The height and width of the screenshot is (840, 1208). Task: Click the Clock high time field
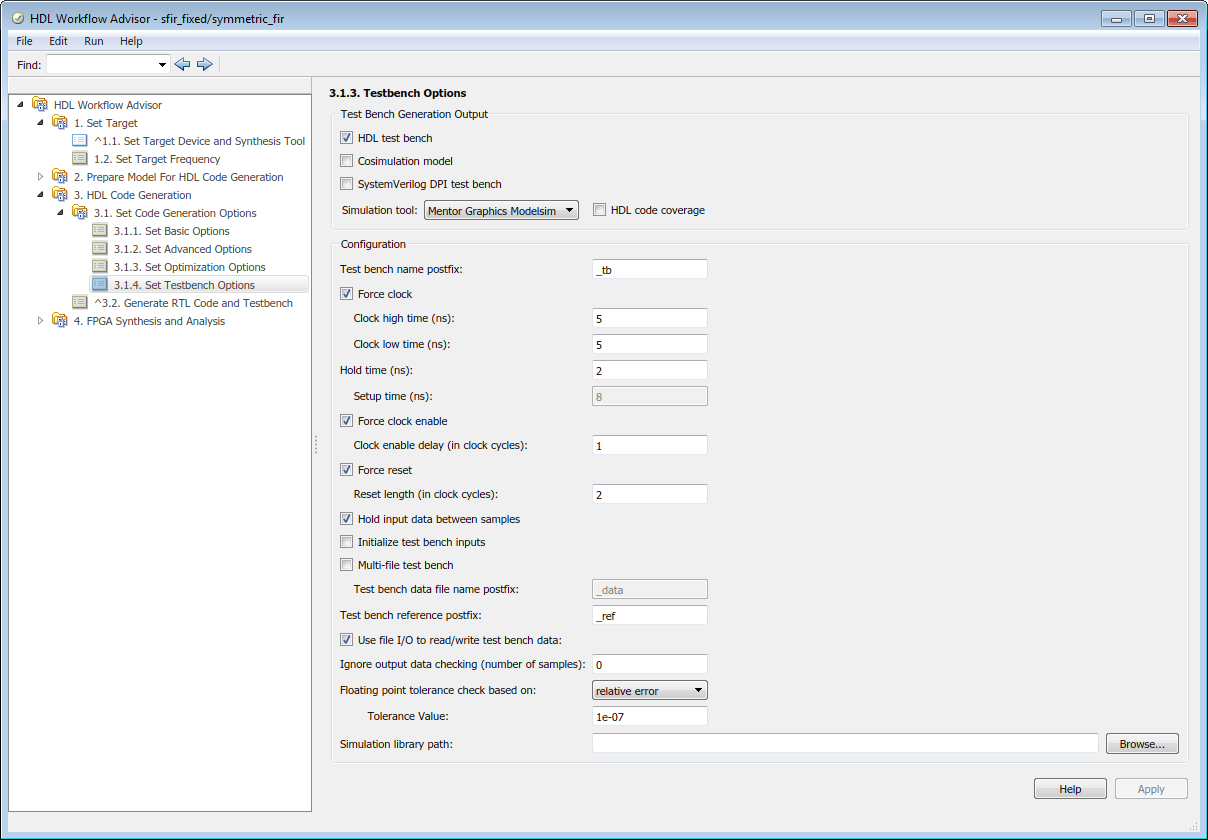(x=650, y=318)
